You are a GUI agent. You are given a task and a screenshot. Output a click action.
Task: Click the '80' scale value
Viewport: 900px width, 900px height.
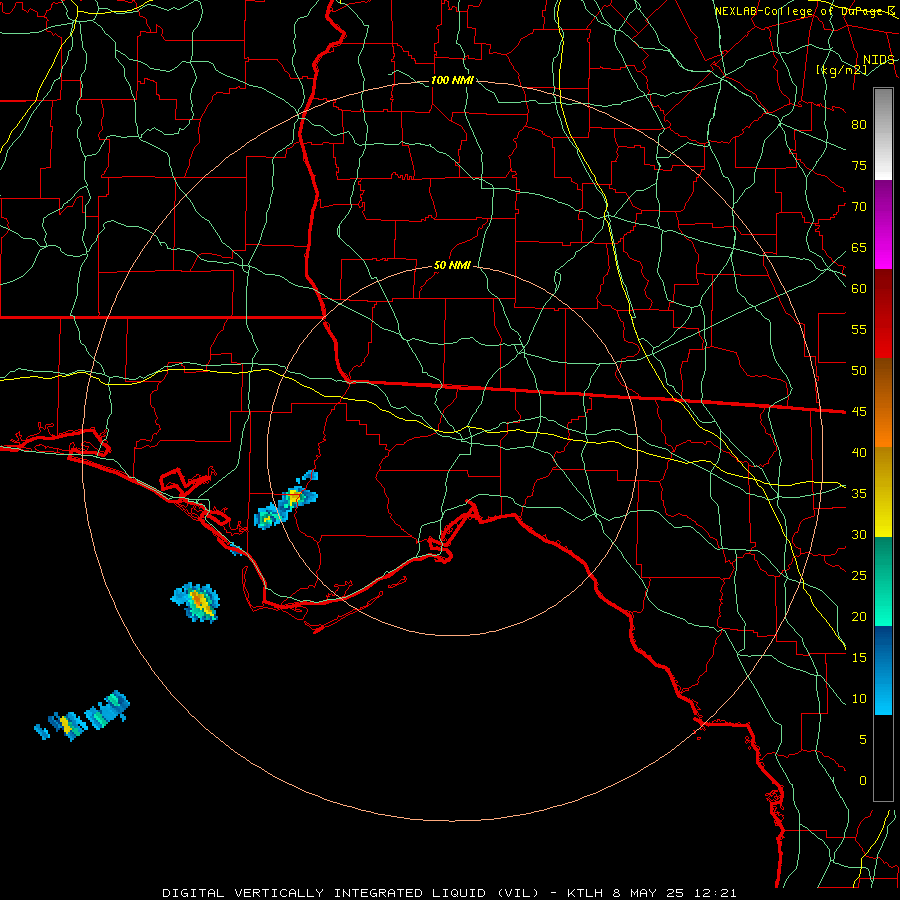click(x=859, y=125)
